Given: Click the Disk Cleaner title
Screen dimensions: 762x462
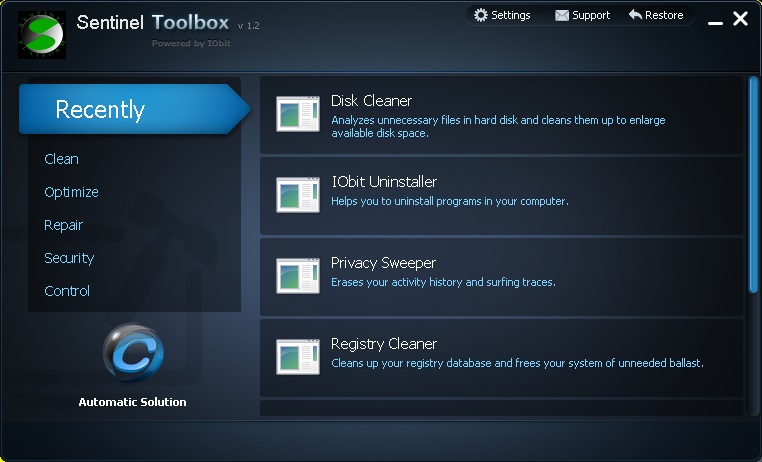Looking at the screenshot, I should [x=371, y=101].
